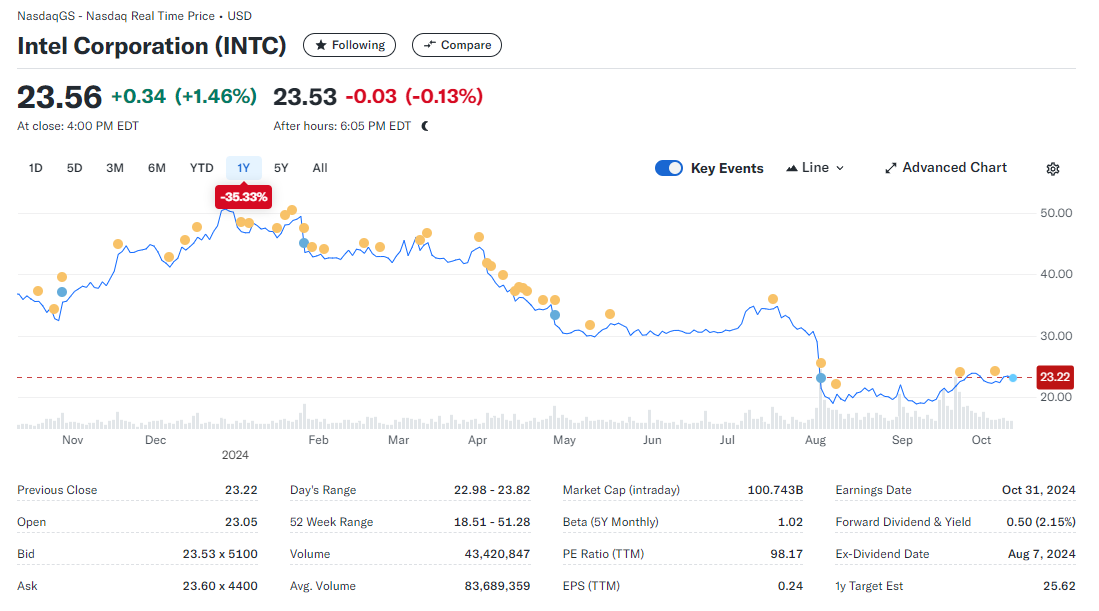The image size is (1099, 611).
Task: Click the Beta (5Y Monthly) label
Action: click(610, 522)
